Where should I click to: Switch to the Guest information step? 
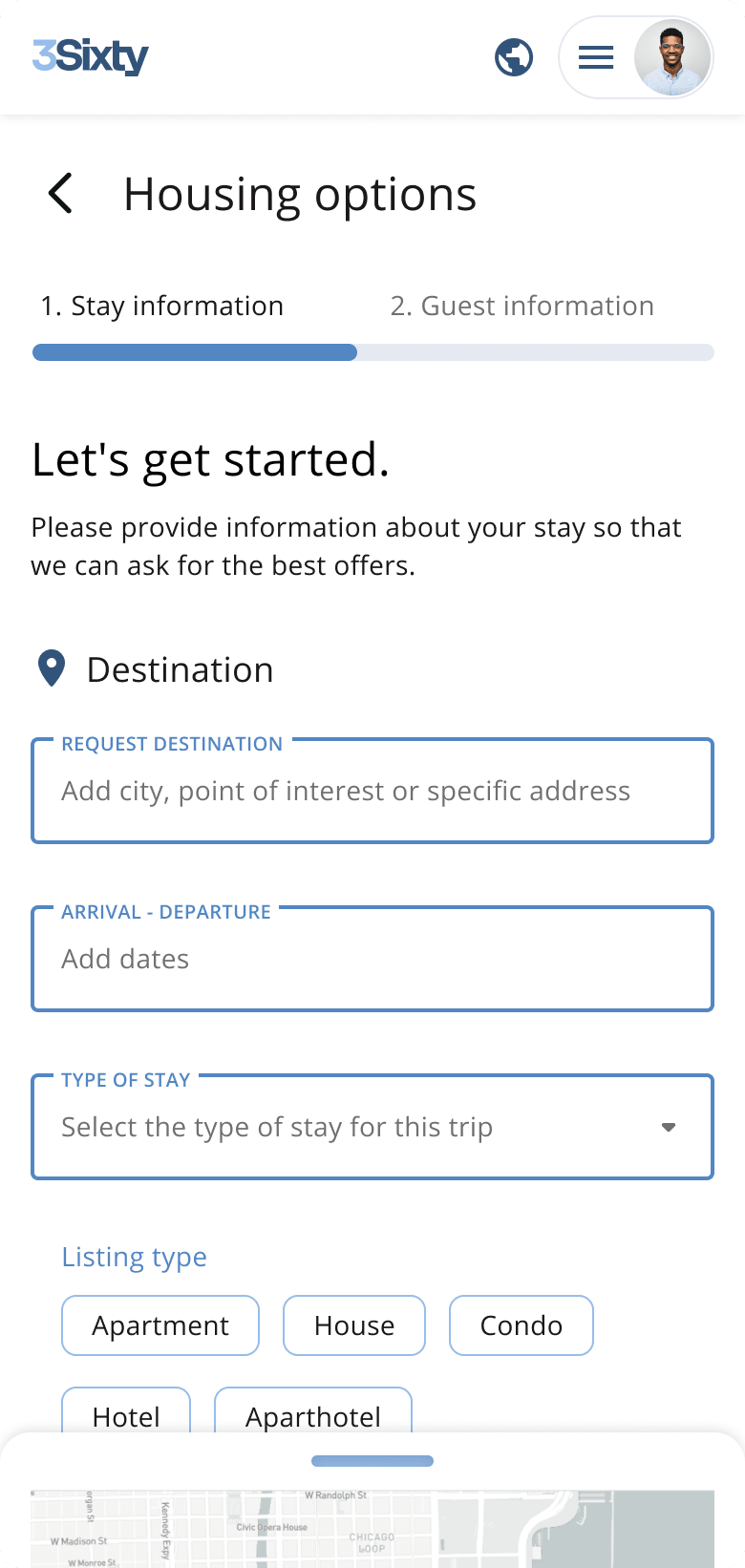pyautogui.click(x=521, y=306)
